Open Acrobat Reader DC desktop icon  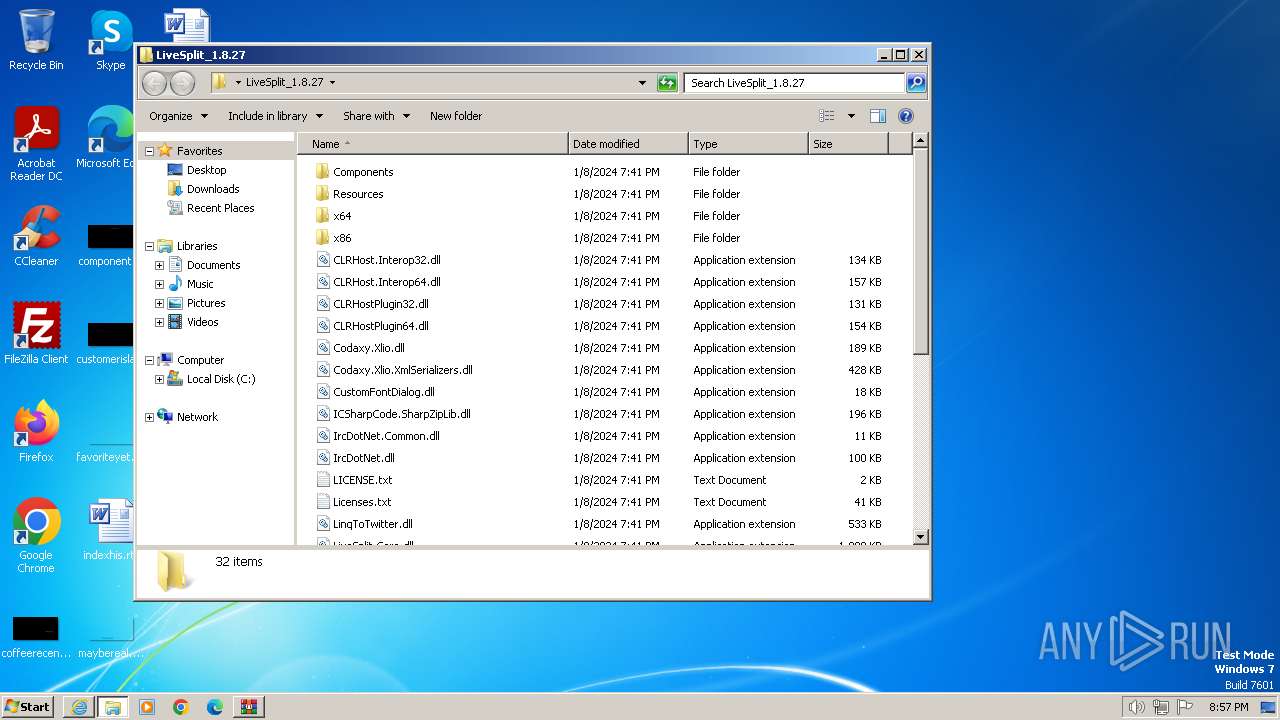pyautogui.click(x=36, y=143)
